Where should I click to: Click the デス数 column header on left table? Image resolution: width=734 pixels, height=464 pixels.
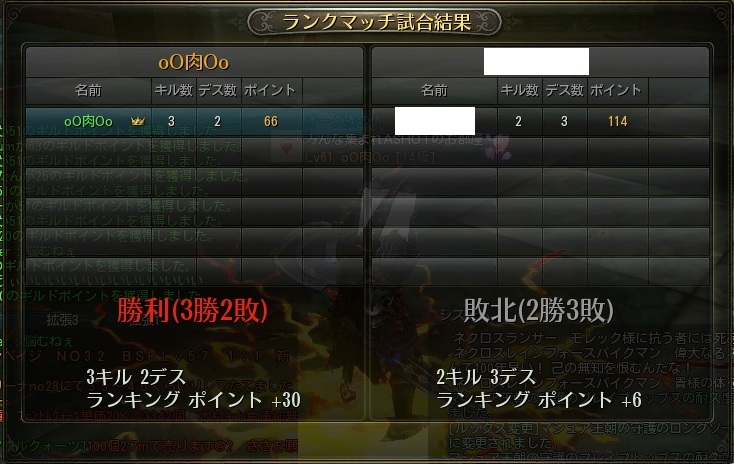pyautogui.click(x=218, y=90)
